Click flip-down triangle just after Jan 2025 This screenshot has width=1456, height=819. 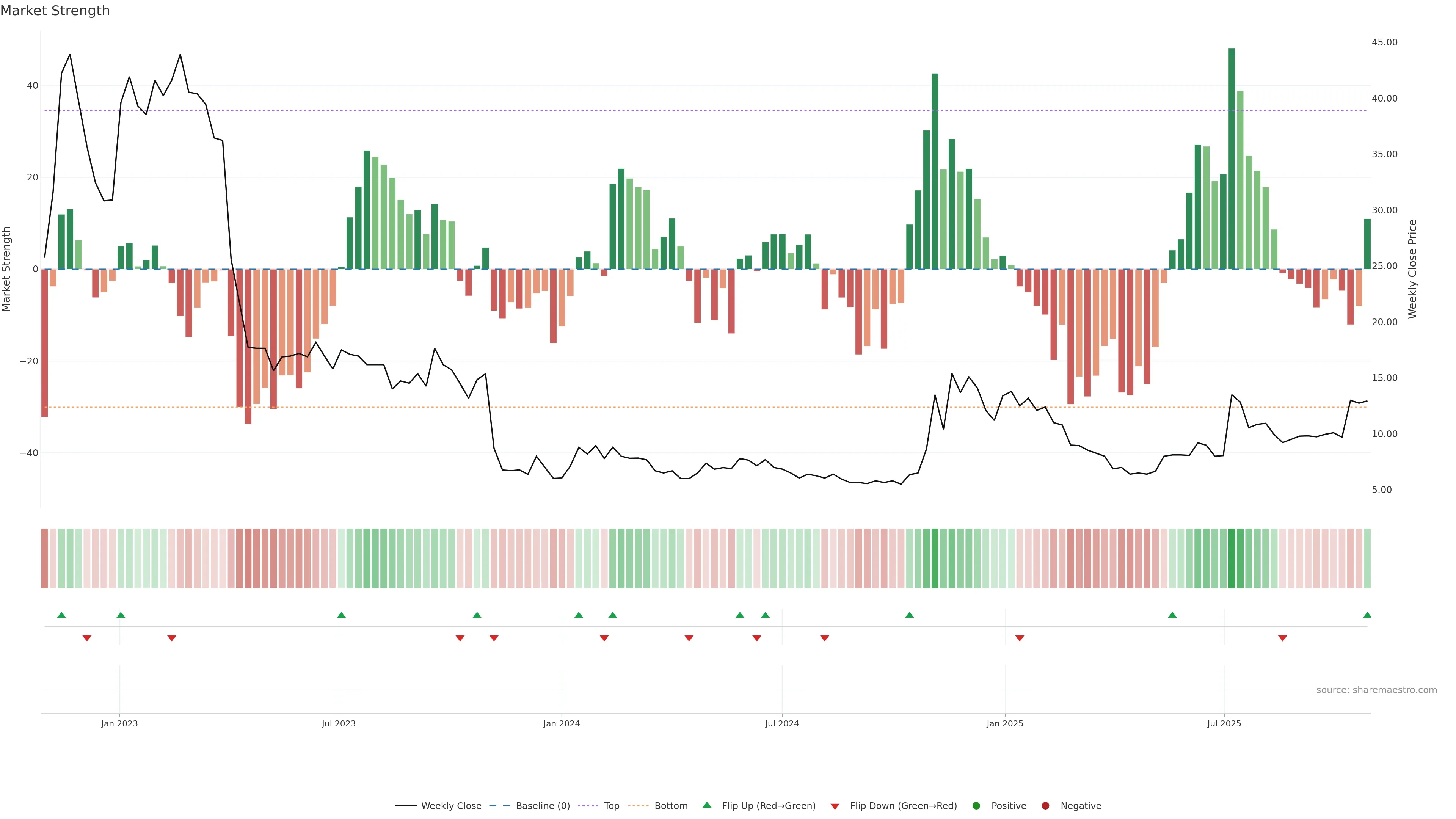1020,638
